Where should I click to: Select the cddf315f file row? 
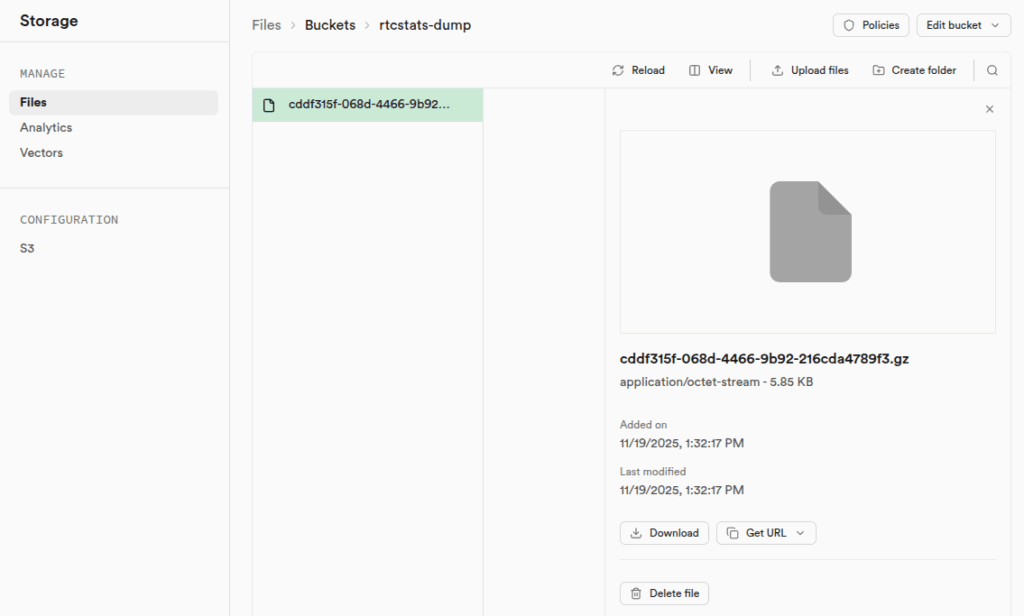[368, 105]
